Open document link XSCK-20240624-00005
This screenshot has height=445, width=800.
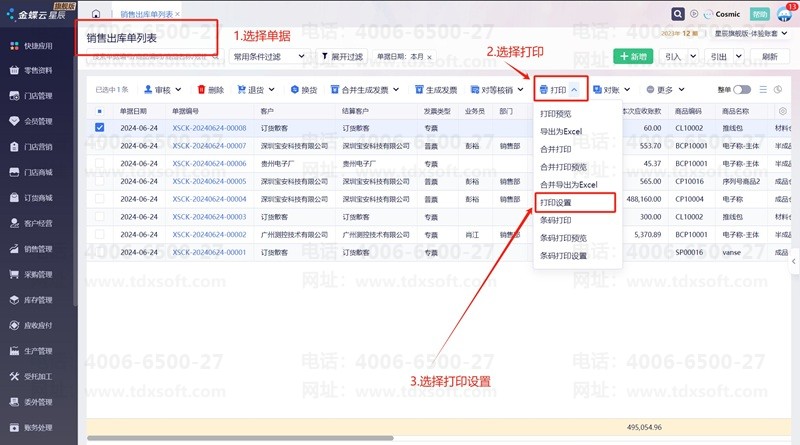point(209,181)
